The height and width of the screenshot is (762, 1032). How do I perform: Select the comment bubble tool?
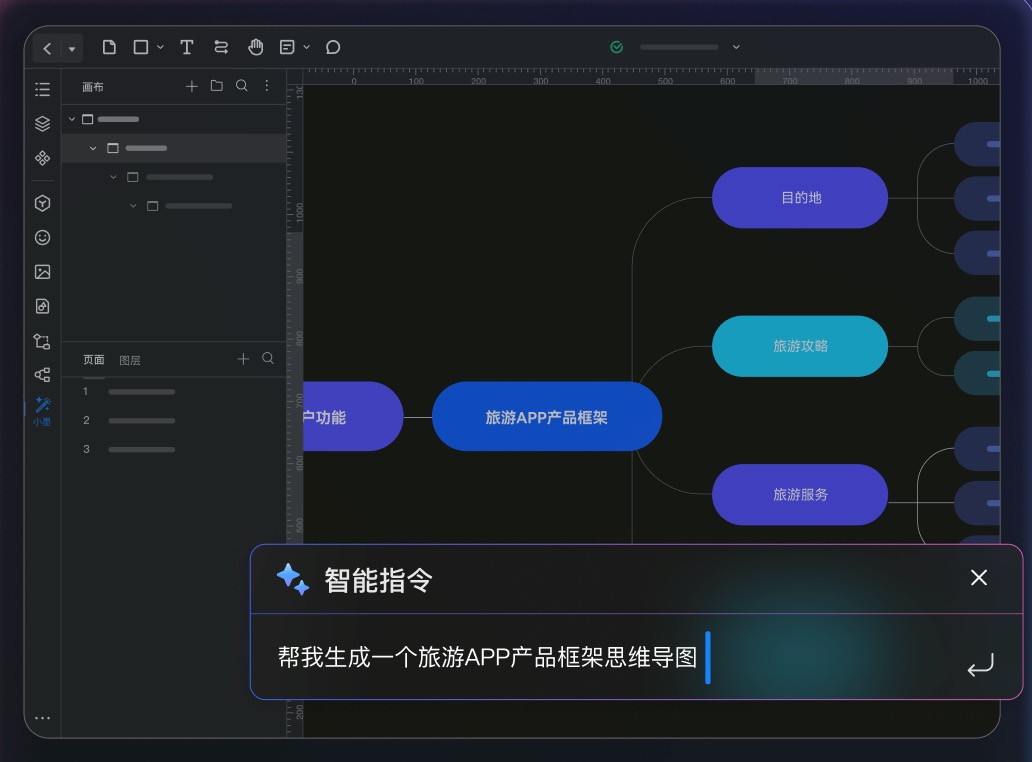pyautogui.click(x=333, y=47)
